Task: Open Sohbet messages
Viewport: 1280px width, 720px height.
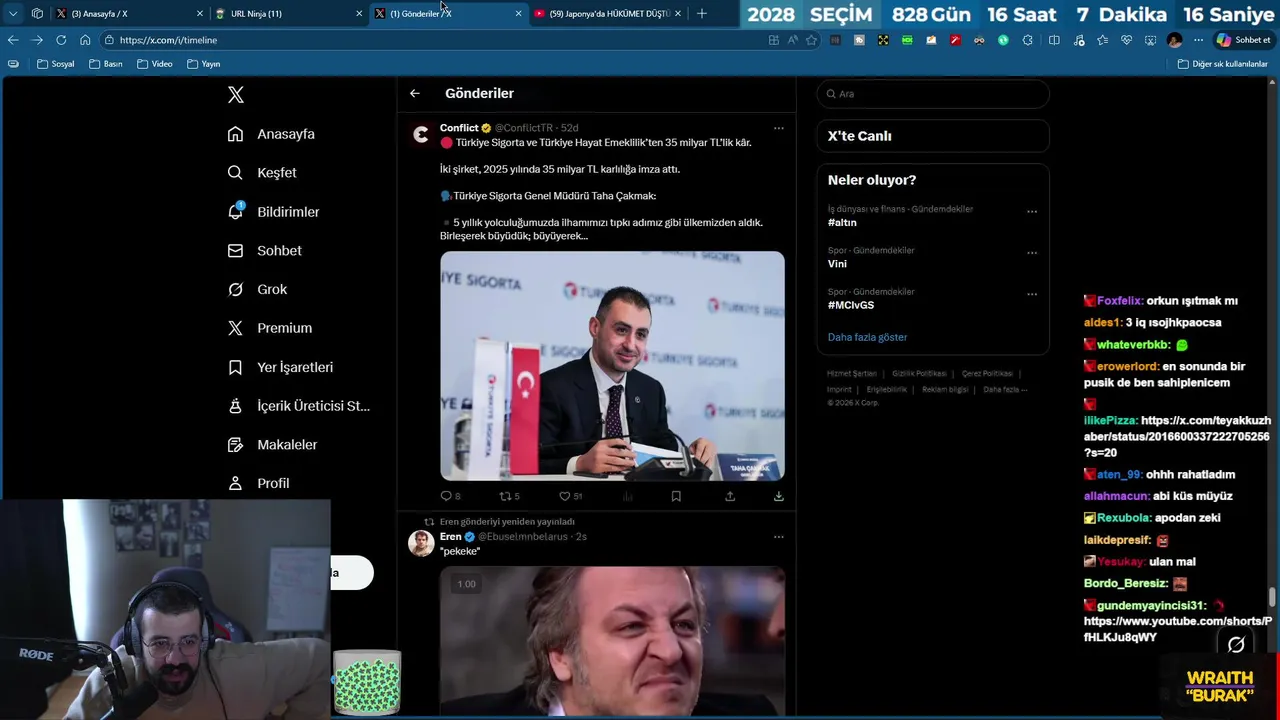Action: click(x=264, y=250)
